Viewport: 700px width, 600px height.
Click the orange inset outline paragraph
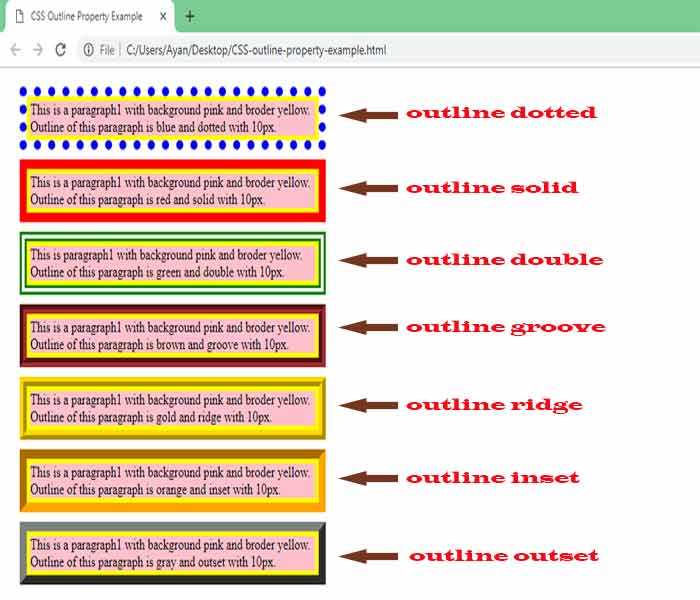pyautogui.click(x=170, y=480)
